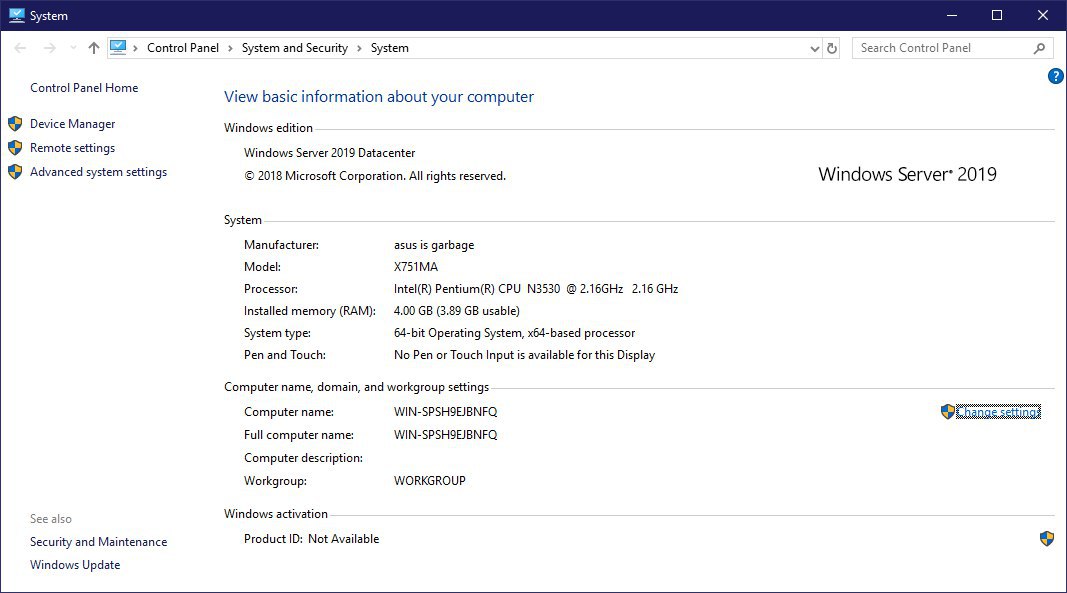Click the Full computer name value
This screenshot has height=593, width=1067.
click(x=446, y=435)
